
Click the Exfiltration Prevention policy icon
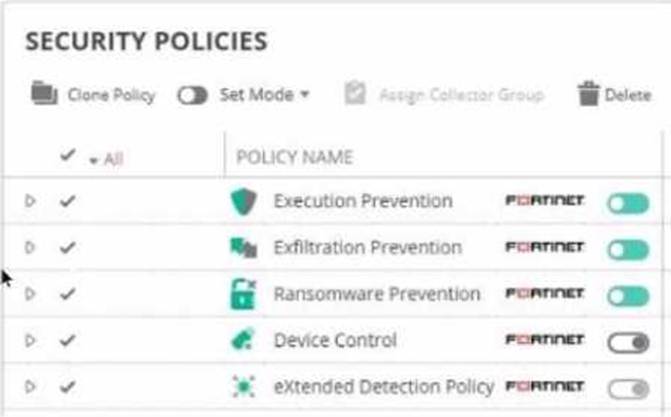243,248
